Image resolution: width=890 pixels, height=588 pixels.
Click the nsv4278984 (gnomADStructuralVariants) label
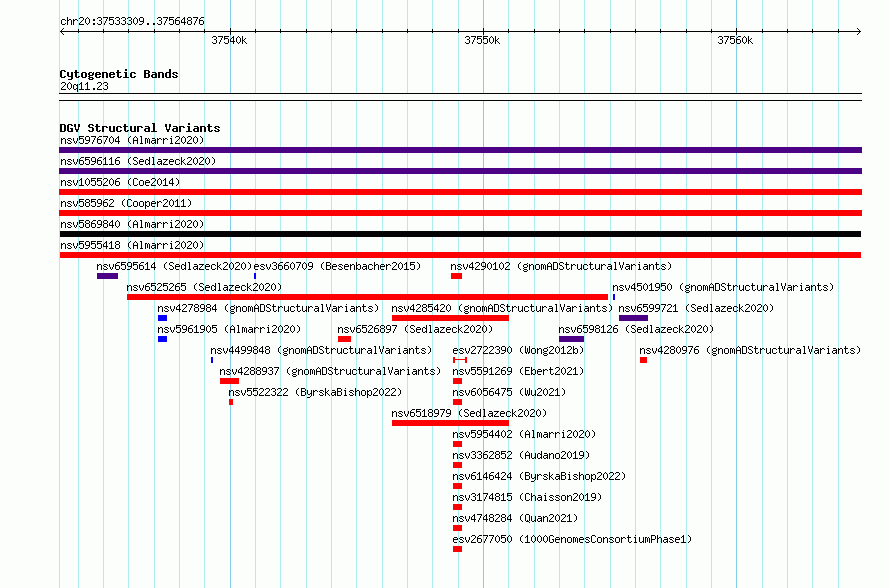[268, 308]
